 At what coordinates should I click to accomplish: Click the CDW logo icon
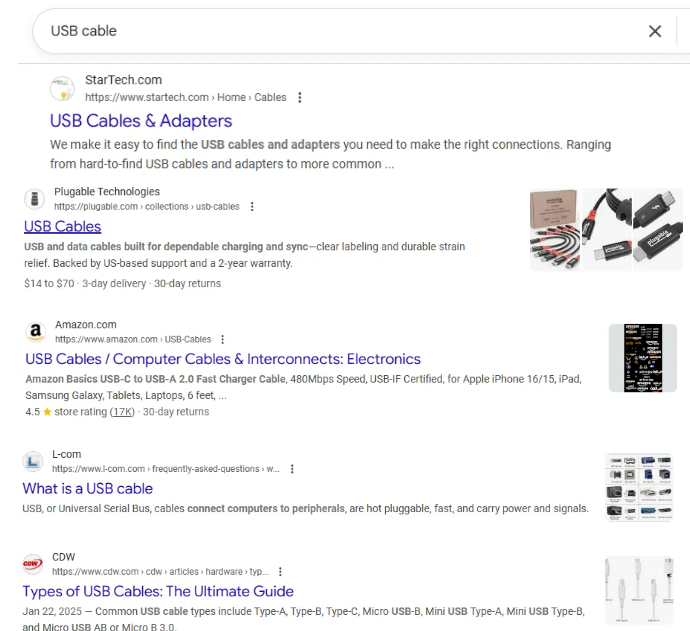33,564
